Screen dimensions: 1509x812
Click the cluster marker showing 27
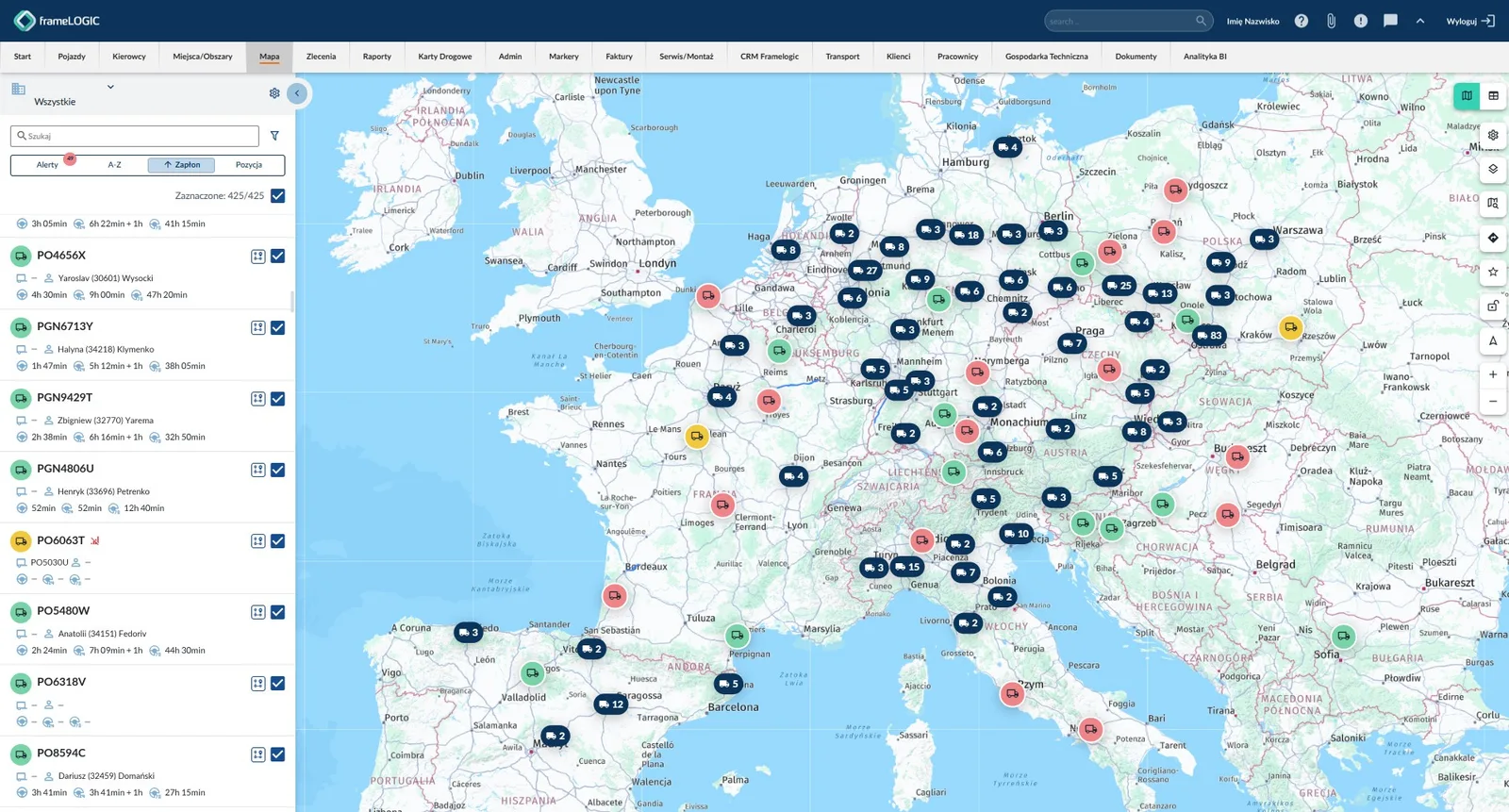click(864, 271)
